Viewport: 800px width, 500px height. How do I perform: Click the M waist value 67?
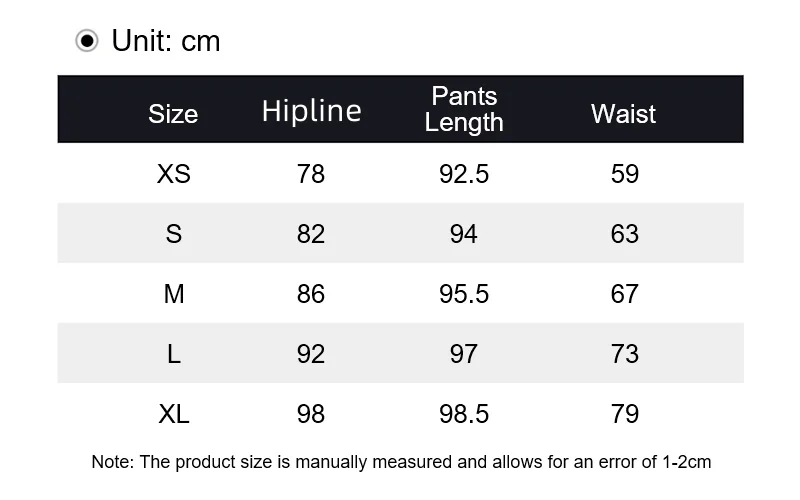click(x=624, y=294)
